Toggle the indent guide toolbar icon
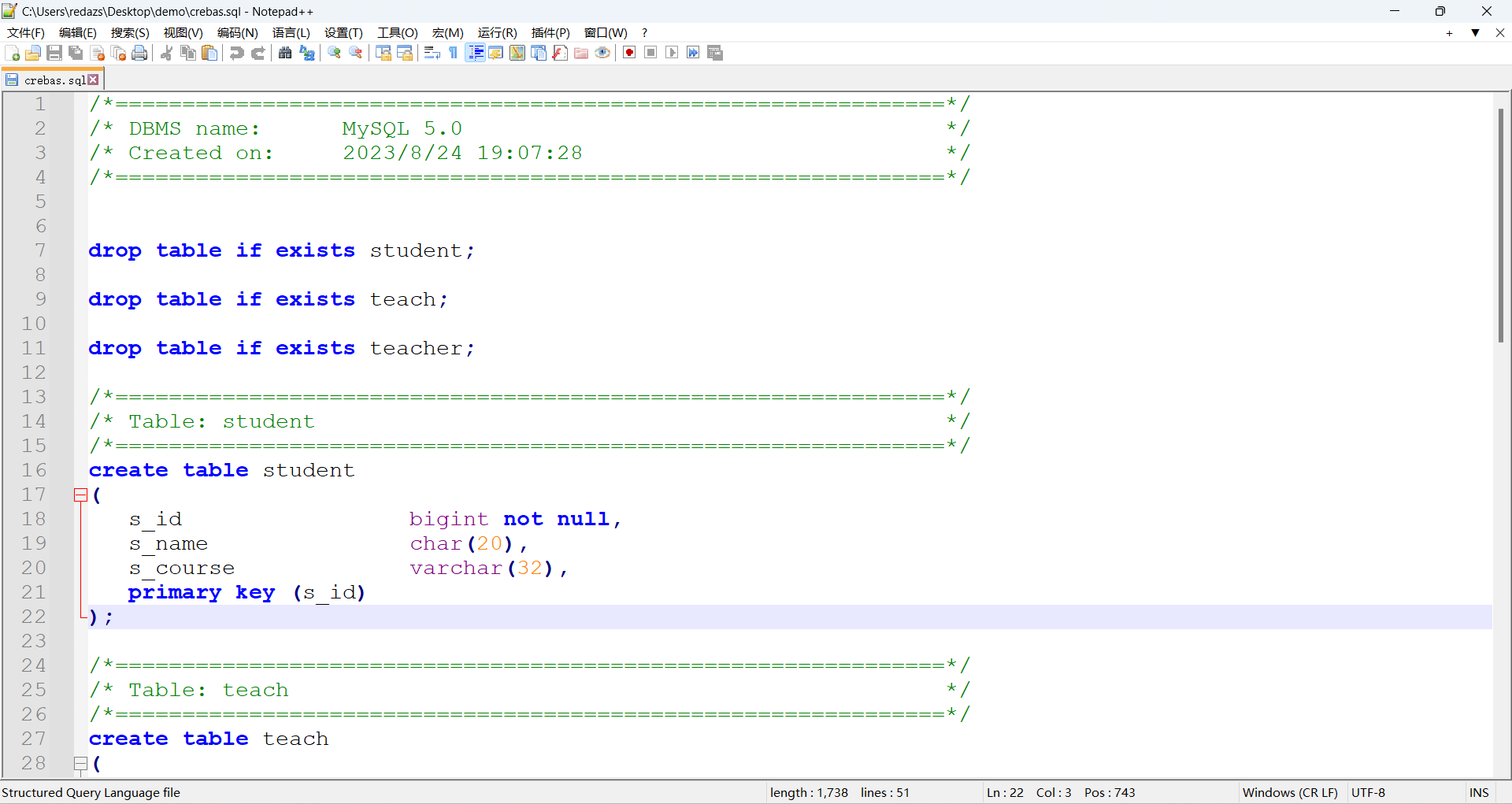 coord(475,53)
